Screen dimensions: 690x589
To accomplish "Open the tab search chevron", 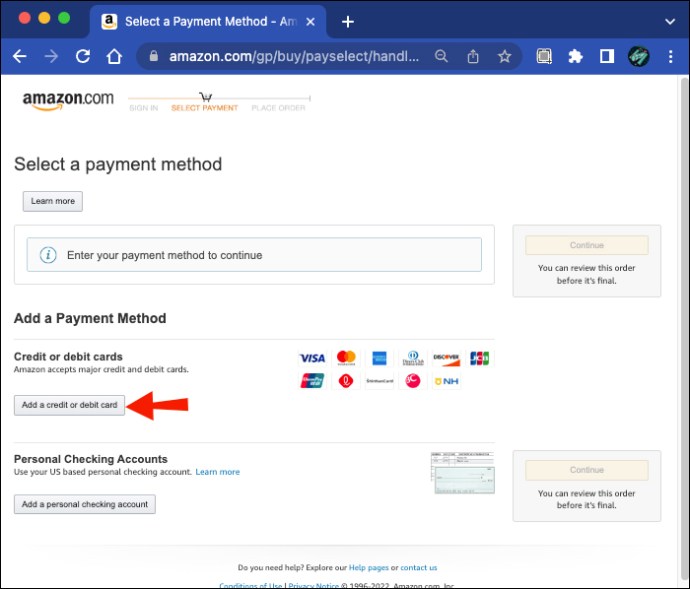I will coord(670,22).
